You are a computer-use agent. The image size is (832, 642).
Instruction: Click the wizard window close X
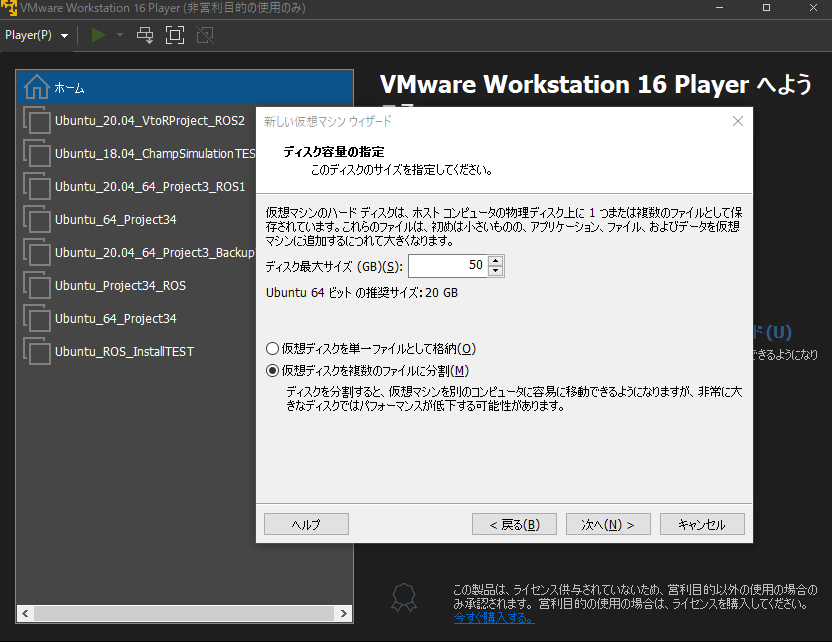tap(738, 121)
